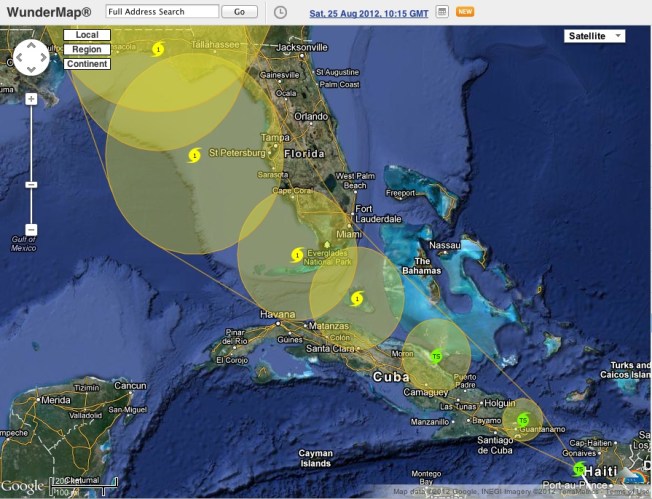
Task: Zoom in with the plus button
Action: pyautogui.click(x=31, y=98)
